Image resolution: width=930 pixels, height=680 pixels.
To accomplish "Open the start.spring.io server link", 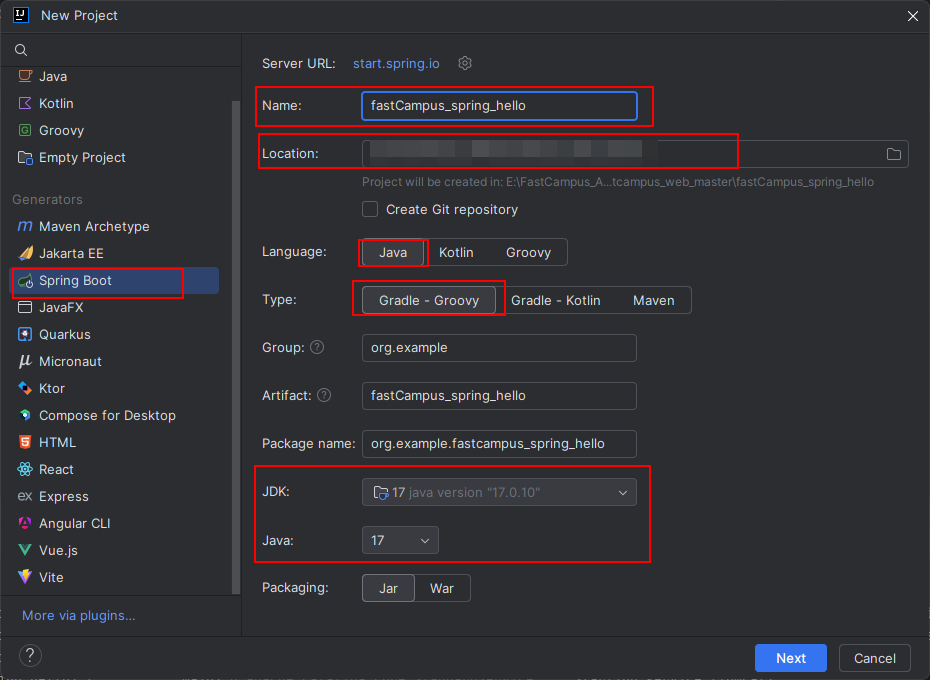I will tap(396, 63).
